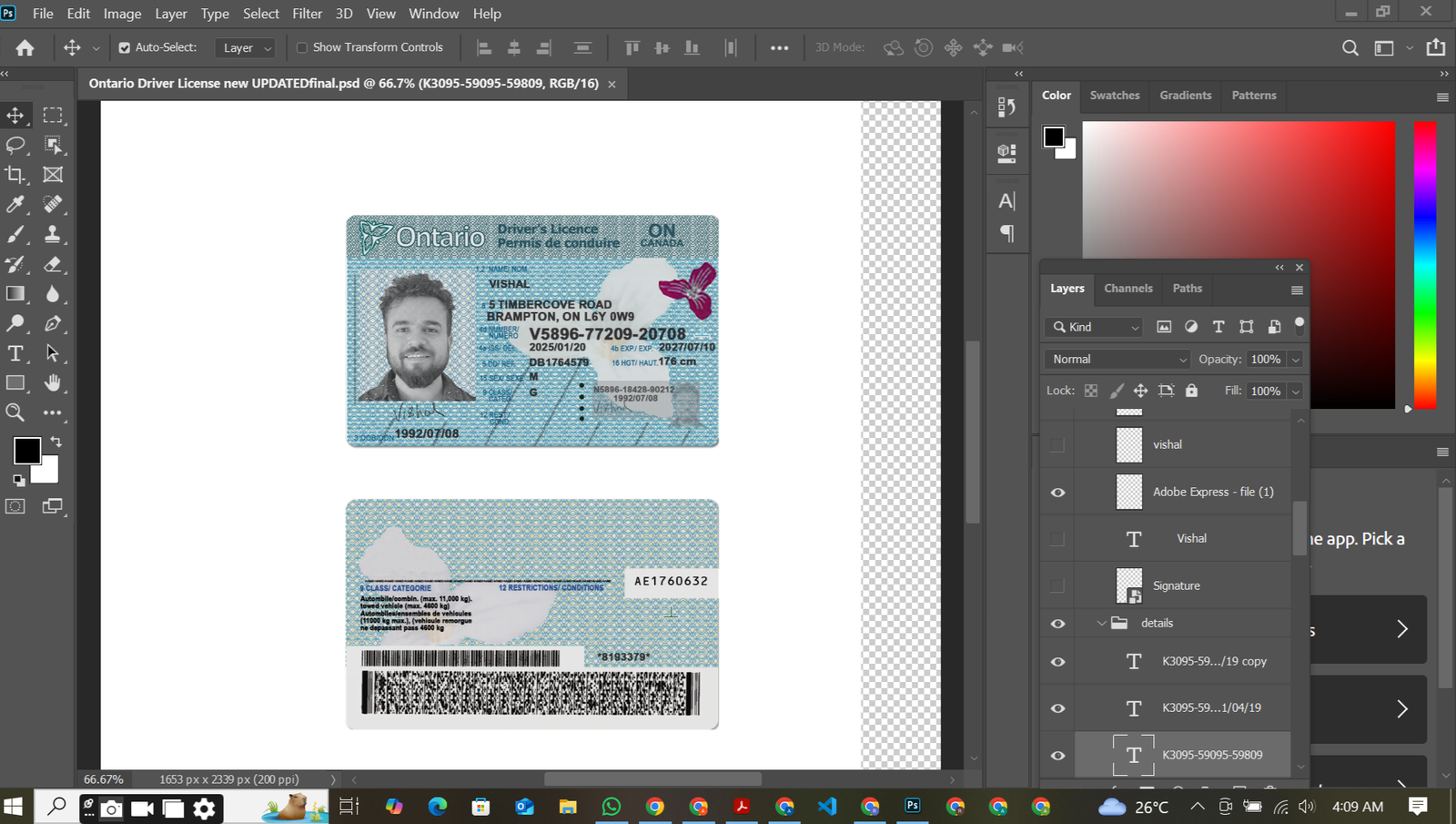Image resolution: width=1456 pixels, height=824 pixels.
Task: Toggle Quick Mask mode
Action: (x=15, y=506)
